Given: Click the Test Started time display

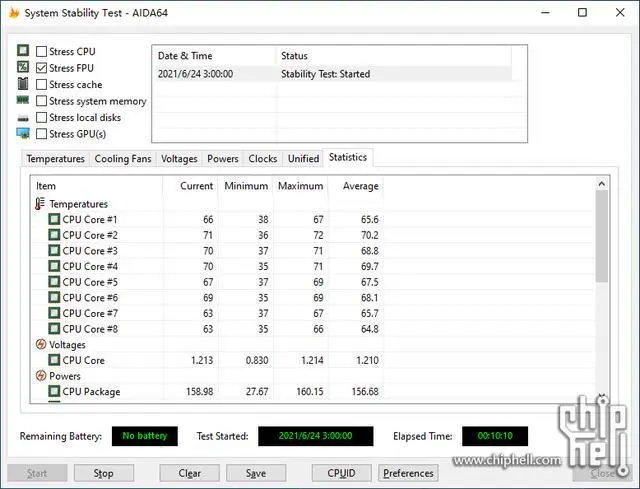Looking at the screenshot, I should tap(316, 436).
